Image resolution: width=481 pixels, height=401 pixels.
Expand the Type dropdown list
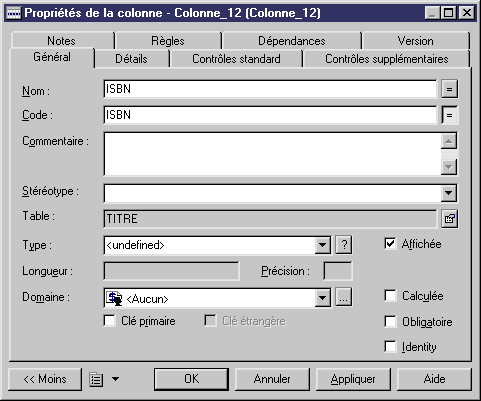tap(322, 245)
